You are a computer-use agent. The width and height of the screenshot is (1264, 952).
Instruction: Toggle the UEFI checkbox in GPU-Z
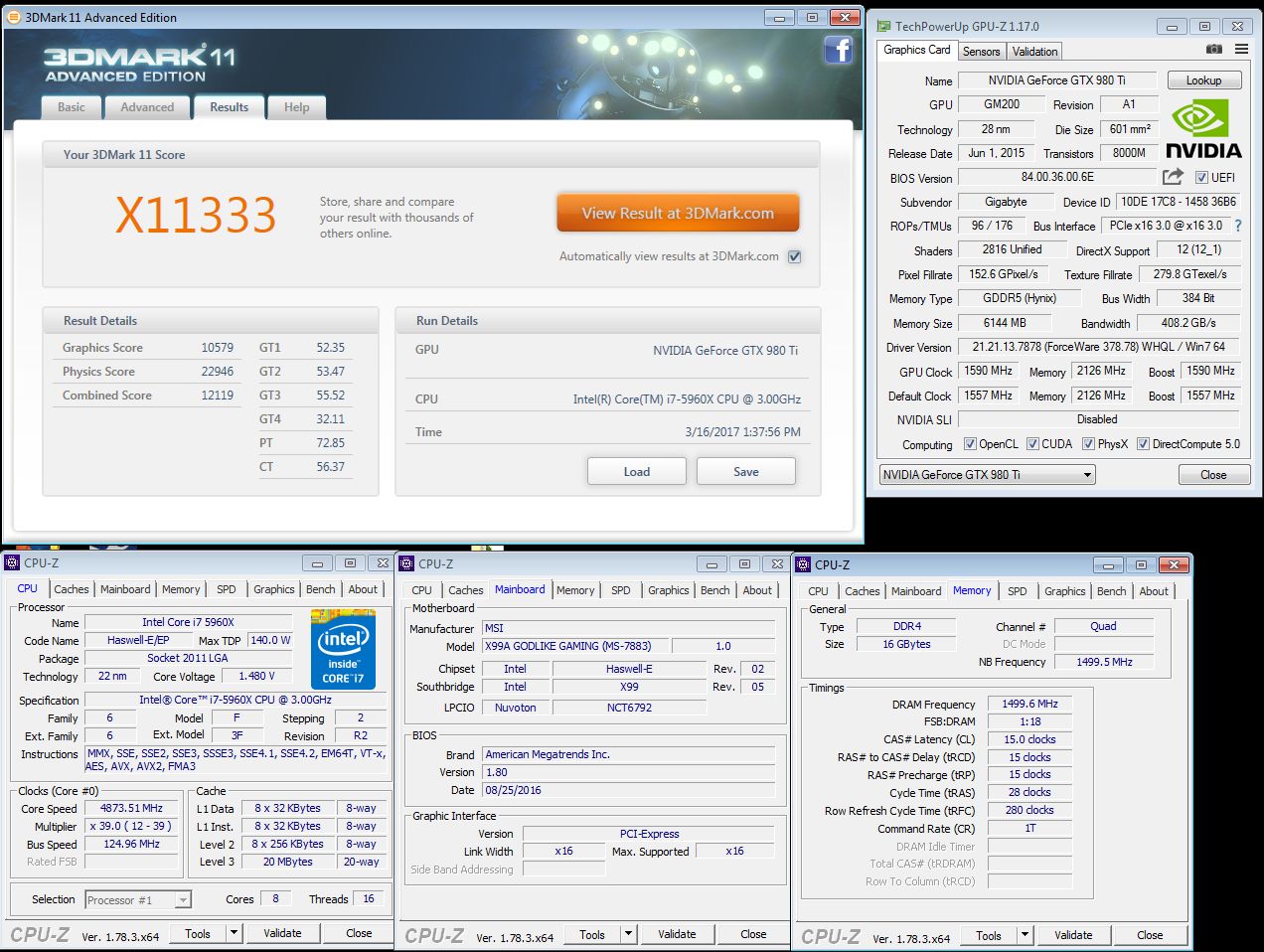tap(1201, 178)
